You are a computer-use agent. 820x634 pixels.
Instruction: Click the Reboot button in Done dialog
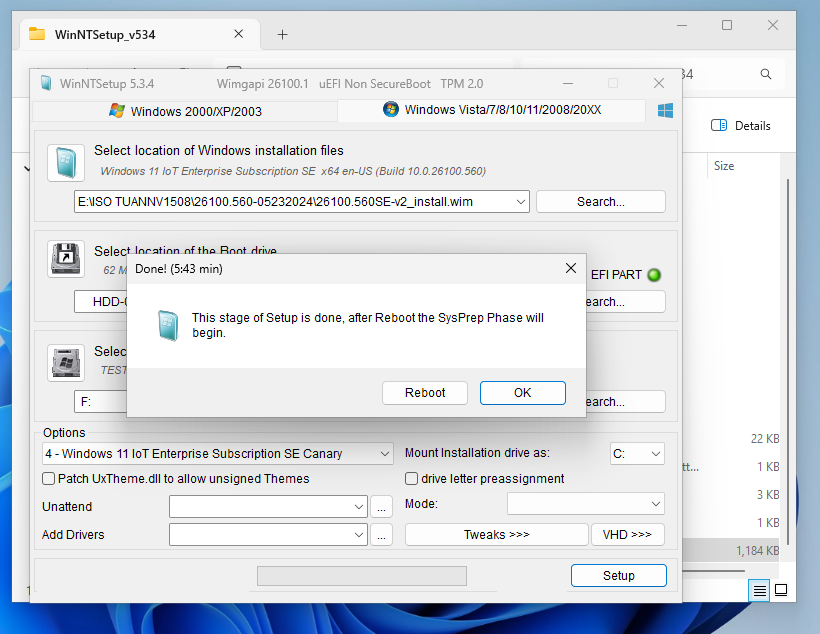(425, 393)
